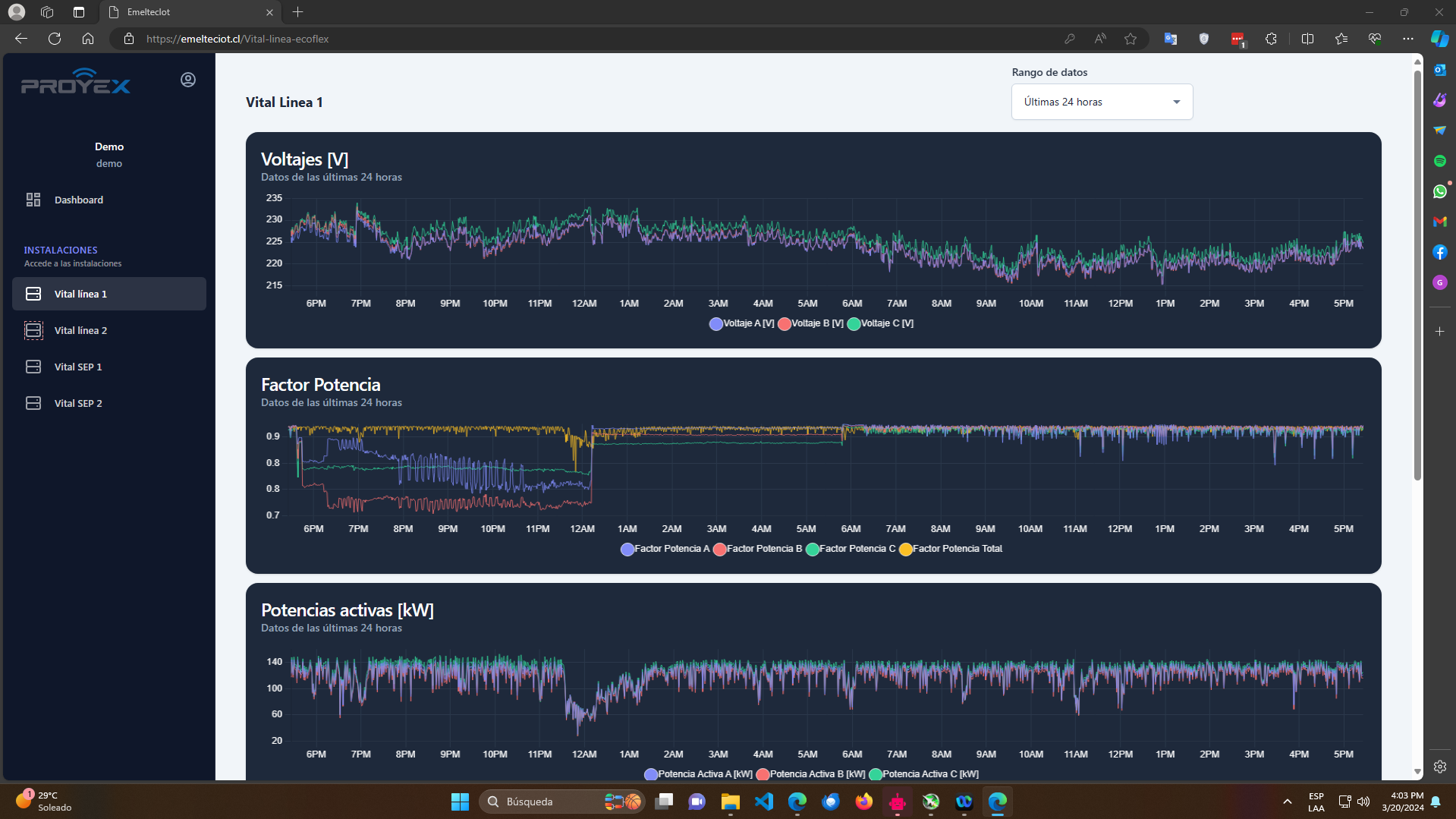
Task: Toggle Potencia Activa C [kW] legend
Action: tap(923, 774)
